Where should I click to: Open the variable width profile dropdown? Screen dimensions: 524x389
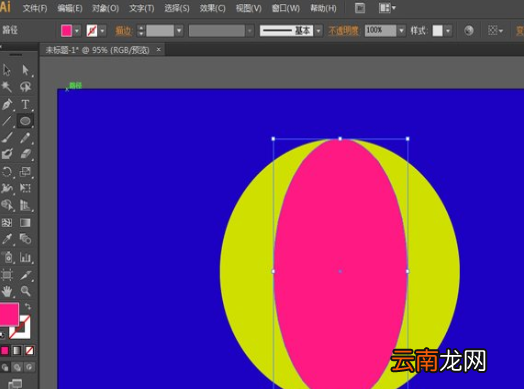click(x=250, y=31)
